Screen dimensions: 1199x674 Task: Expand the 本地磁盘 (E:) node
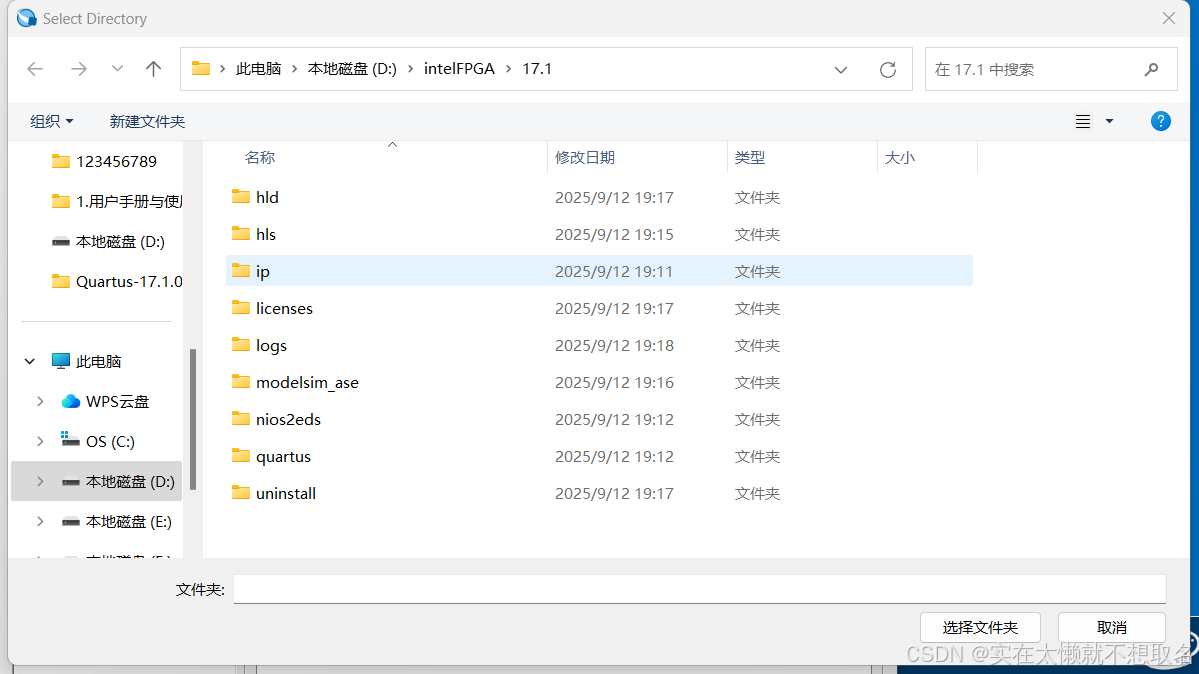click(41, 522)
